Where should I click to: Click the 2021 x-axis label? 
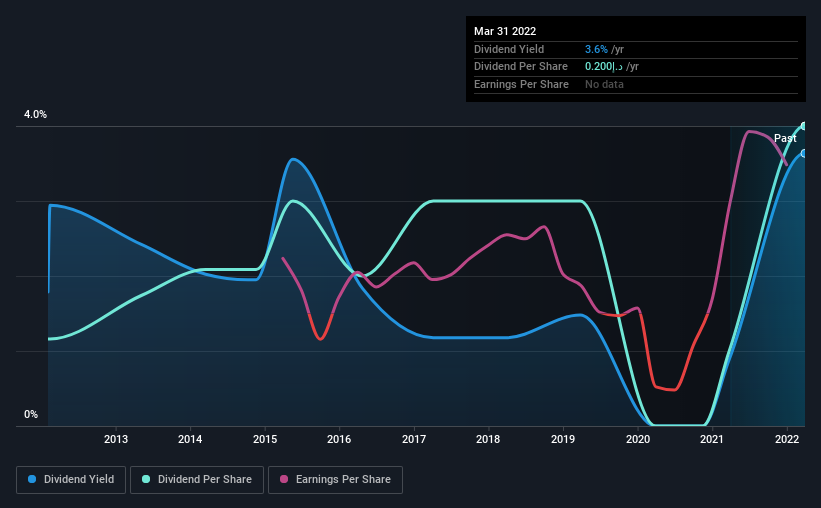tap(712, 439)
